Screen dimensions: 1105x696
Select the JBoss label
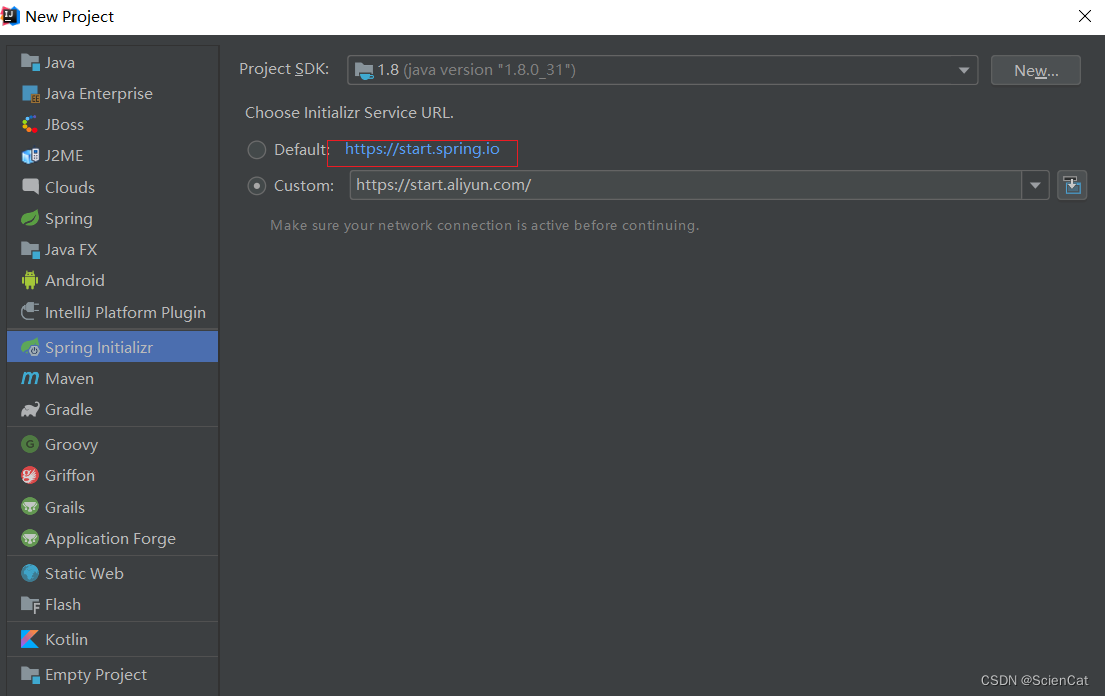(64, 125)
